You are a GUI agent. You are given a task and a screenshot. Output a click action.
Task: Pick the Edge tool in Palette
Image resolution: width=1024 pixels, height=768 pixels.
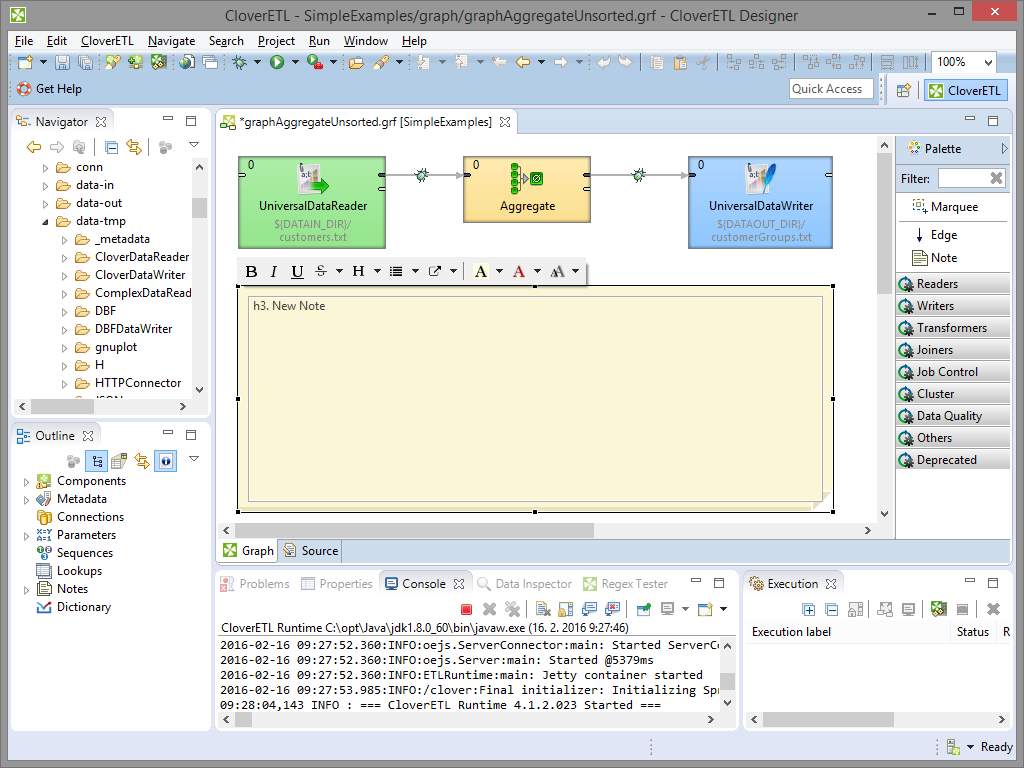[x=935, y=235]
